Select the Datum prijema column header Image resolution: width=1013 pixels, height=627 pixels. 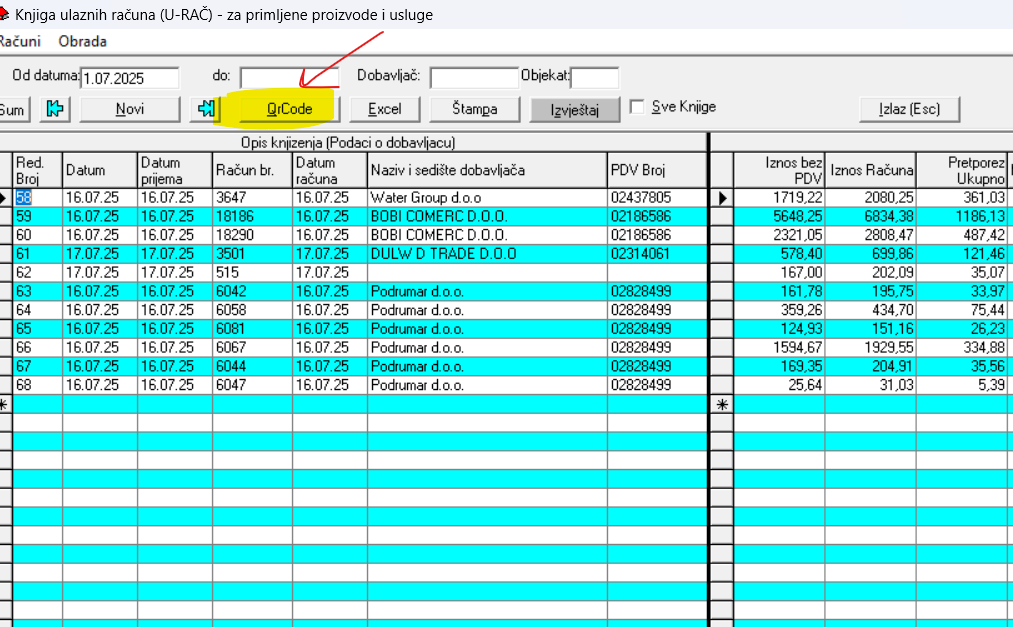174,170
